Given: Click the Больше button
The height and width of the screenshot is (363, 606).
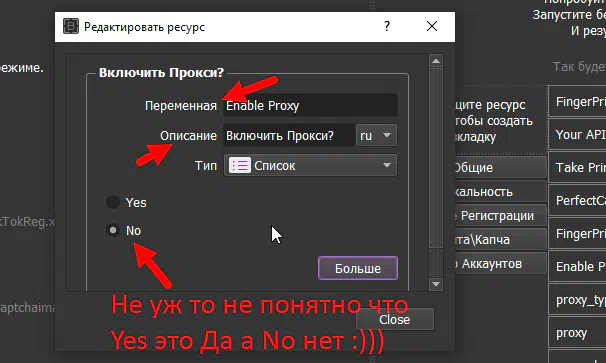Looking at the screenshot, I should [358, 268].
